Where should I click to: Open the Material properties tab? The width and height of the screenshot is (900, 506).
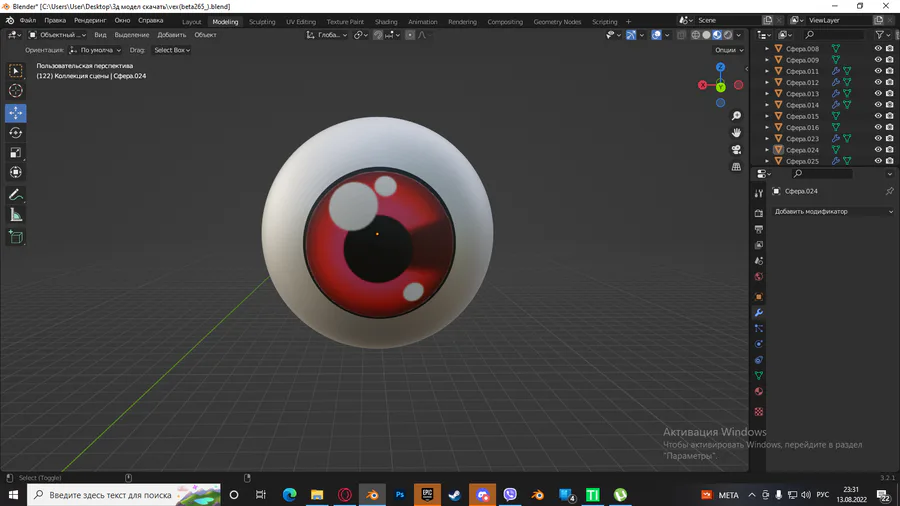(x=759, y=391)
